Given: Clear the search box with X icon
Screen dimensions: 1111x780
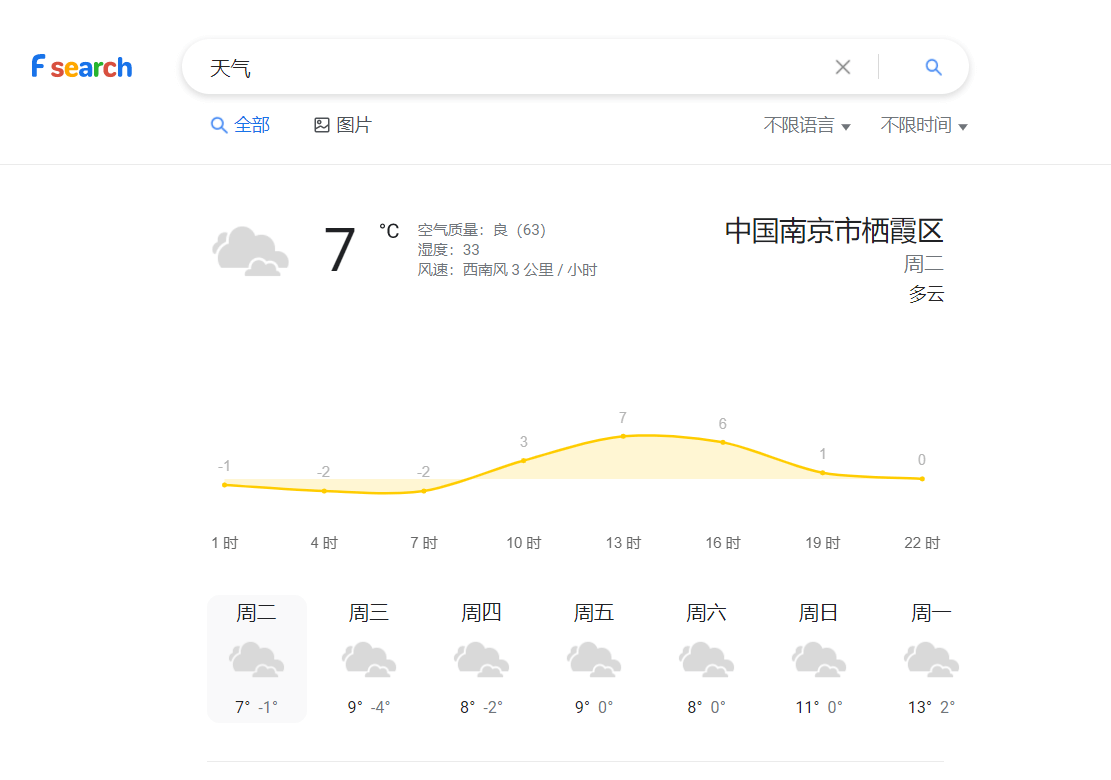Looking at the screenshot, I should (843, 67).
